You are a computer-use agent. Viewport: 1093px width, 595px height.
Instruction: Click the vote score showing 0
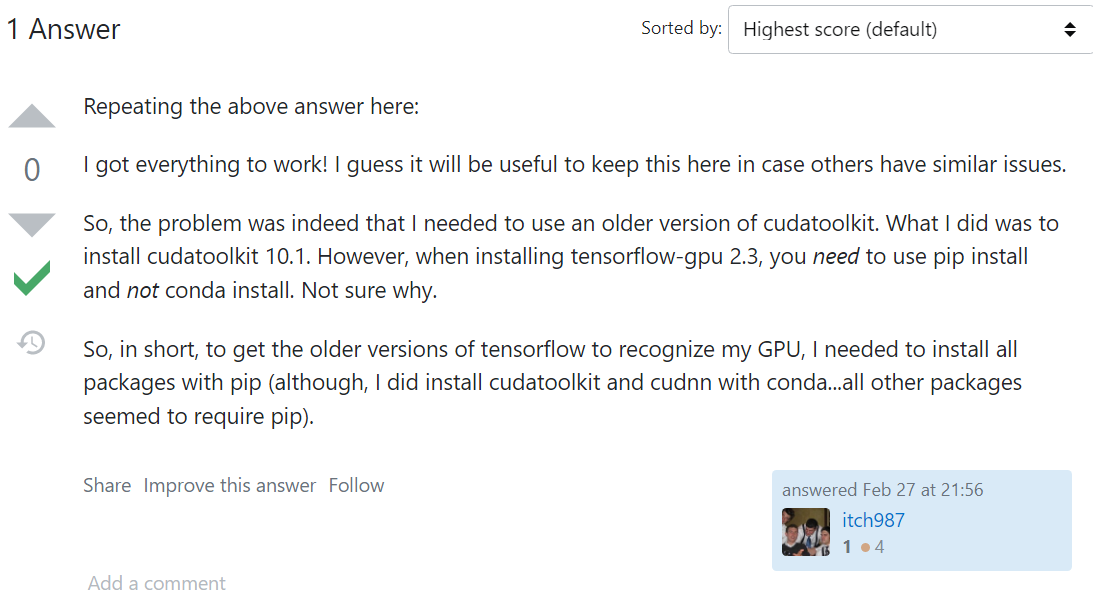[30, 169]
